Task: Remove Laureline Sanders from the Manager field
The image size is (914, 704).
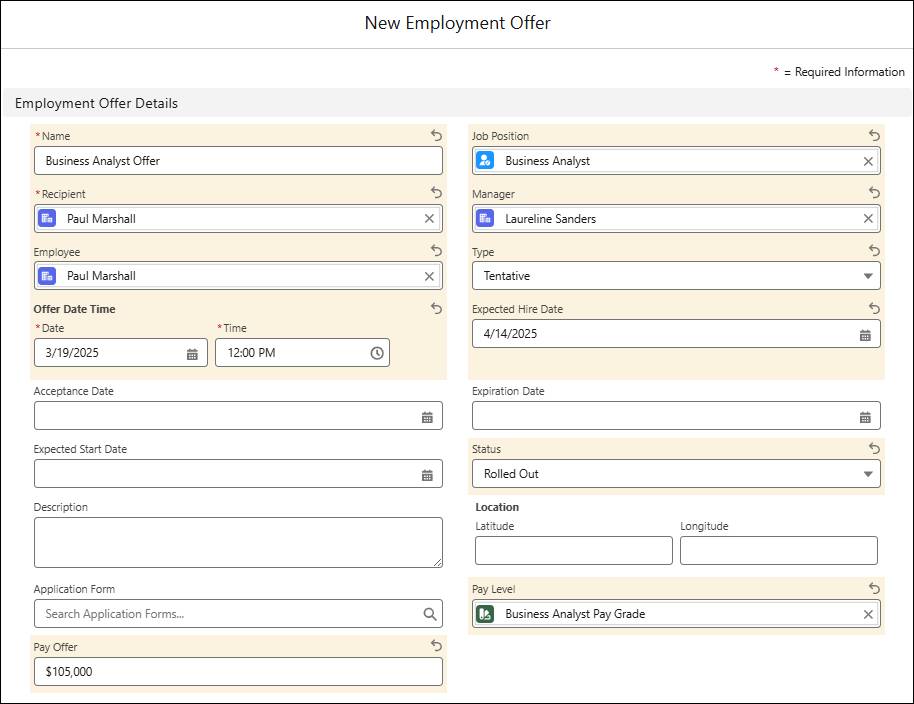Action: [x=866, y=218]
